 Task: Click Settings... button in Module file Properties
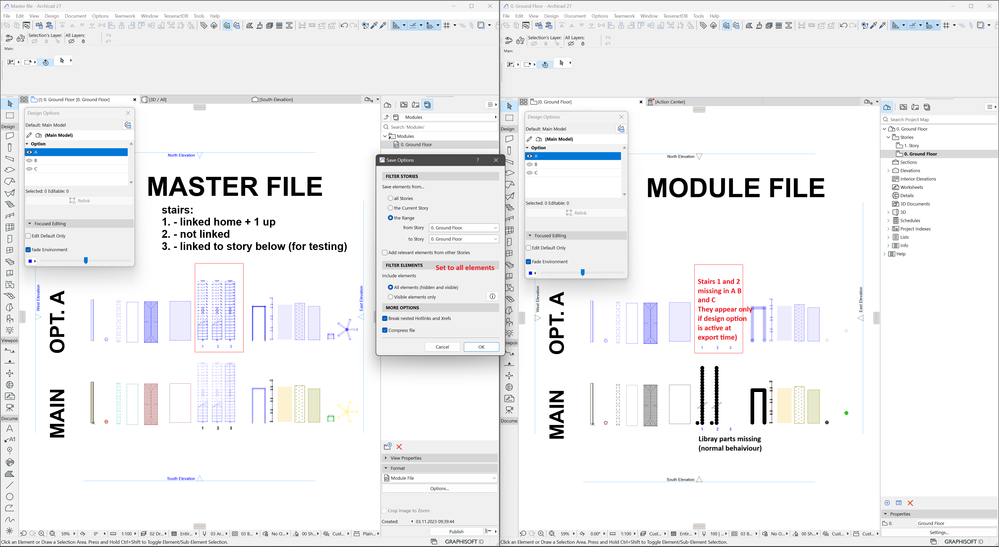(938, 532)
